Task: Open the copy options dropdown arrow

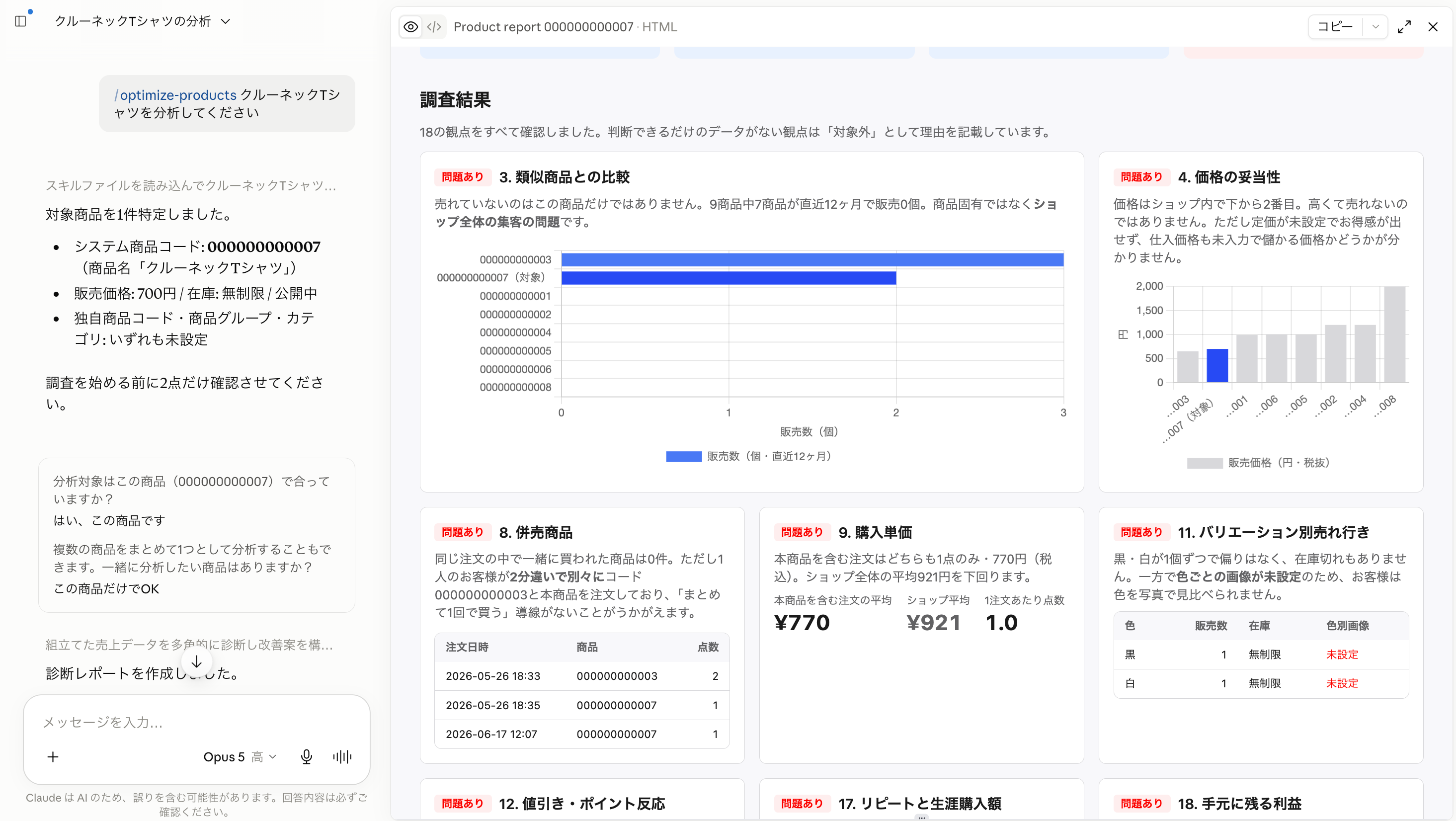Action: [1375, 26]
